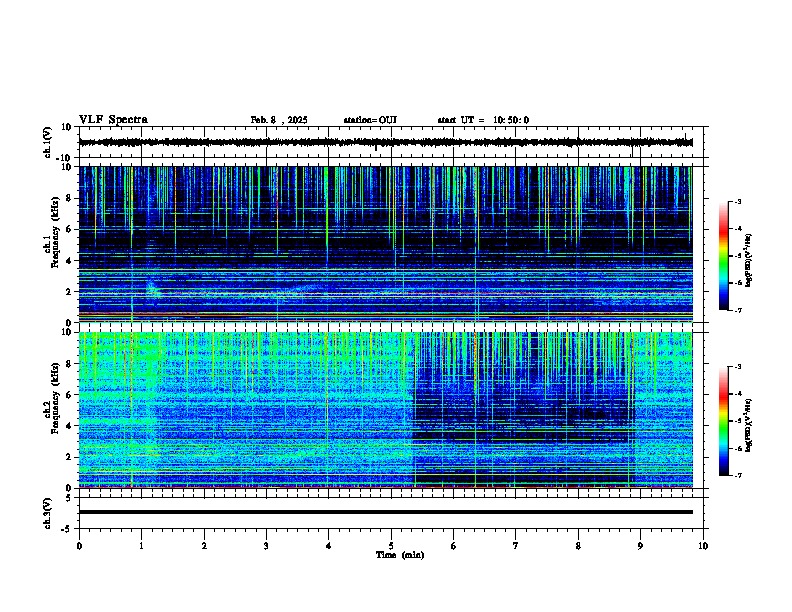
Task: Click the "-3" label on ch.2 colorbar
Action: (x=738, y=367)
